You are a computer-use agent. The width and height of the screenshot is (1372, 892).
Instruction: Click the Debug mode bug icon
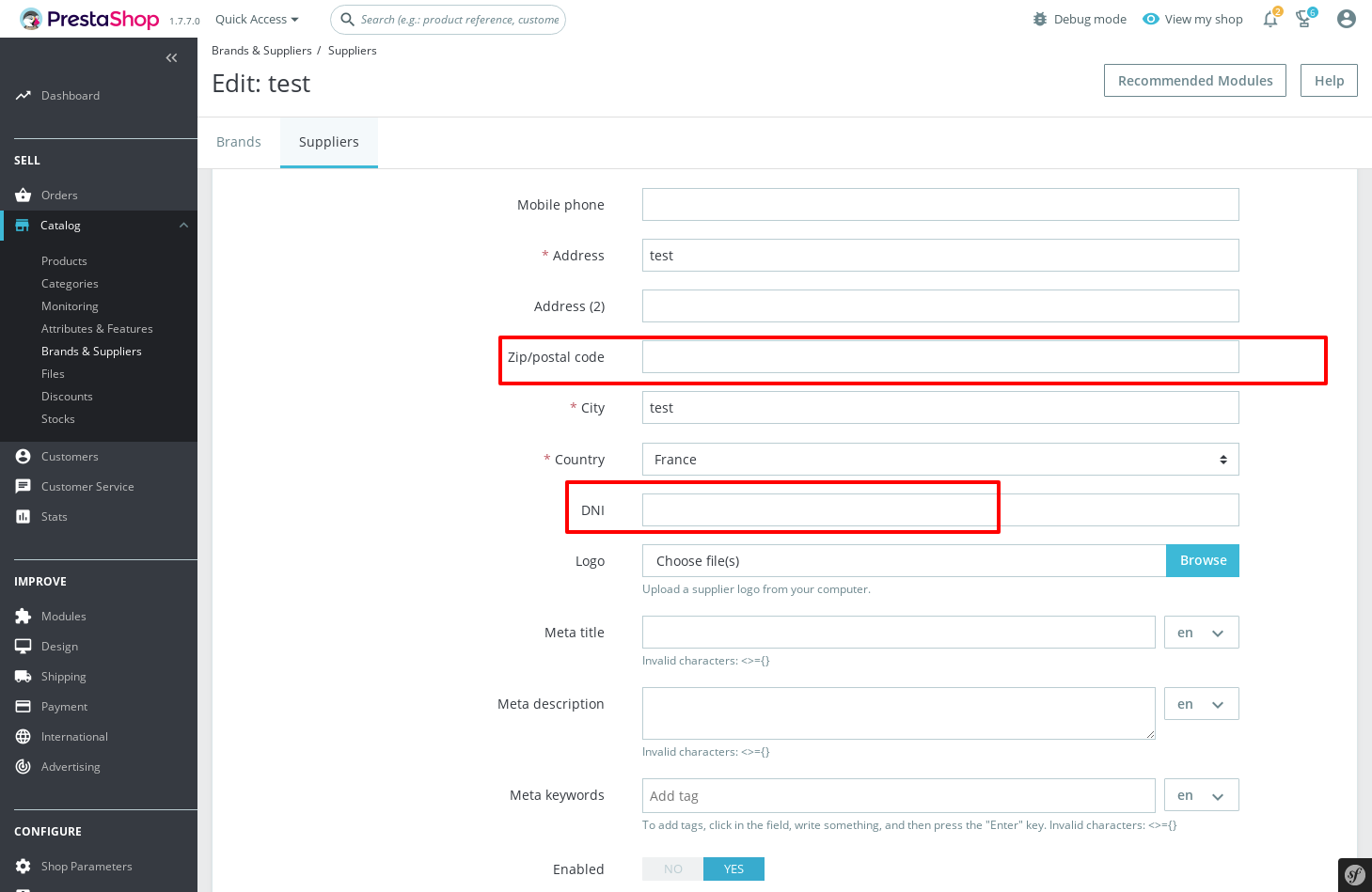(1040, 19)
